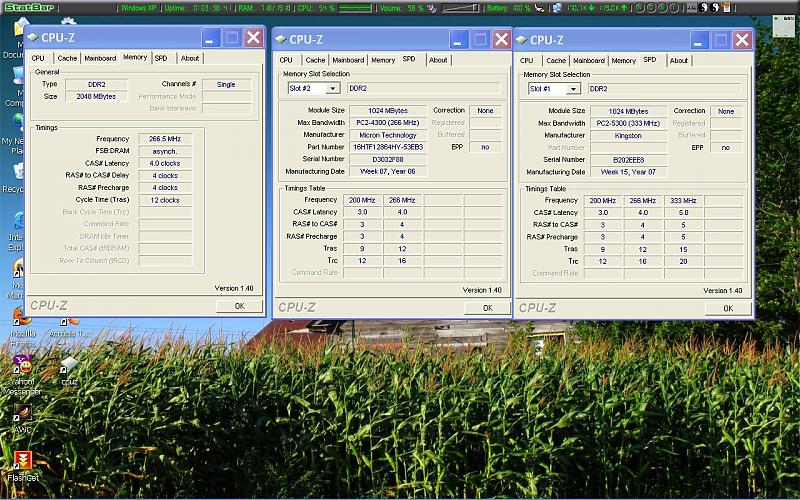Screen dimensions: 800x500
Task: Open the Mainboard tab in left CPU-Z window
Action: 100,58
